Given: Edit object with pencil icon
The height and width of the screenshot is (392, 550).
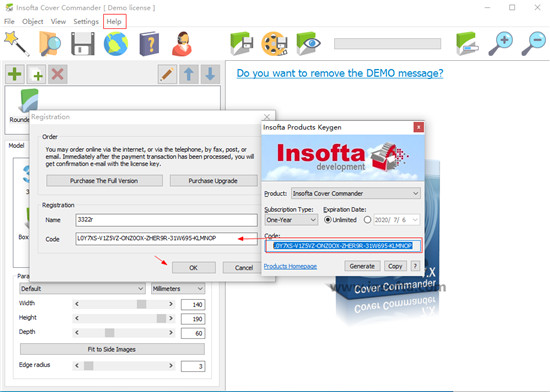Looking at the screenshot, I should click(x=167, y=74).
